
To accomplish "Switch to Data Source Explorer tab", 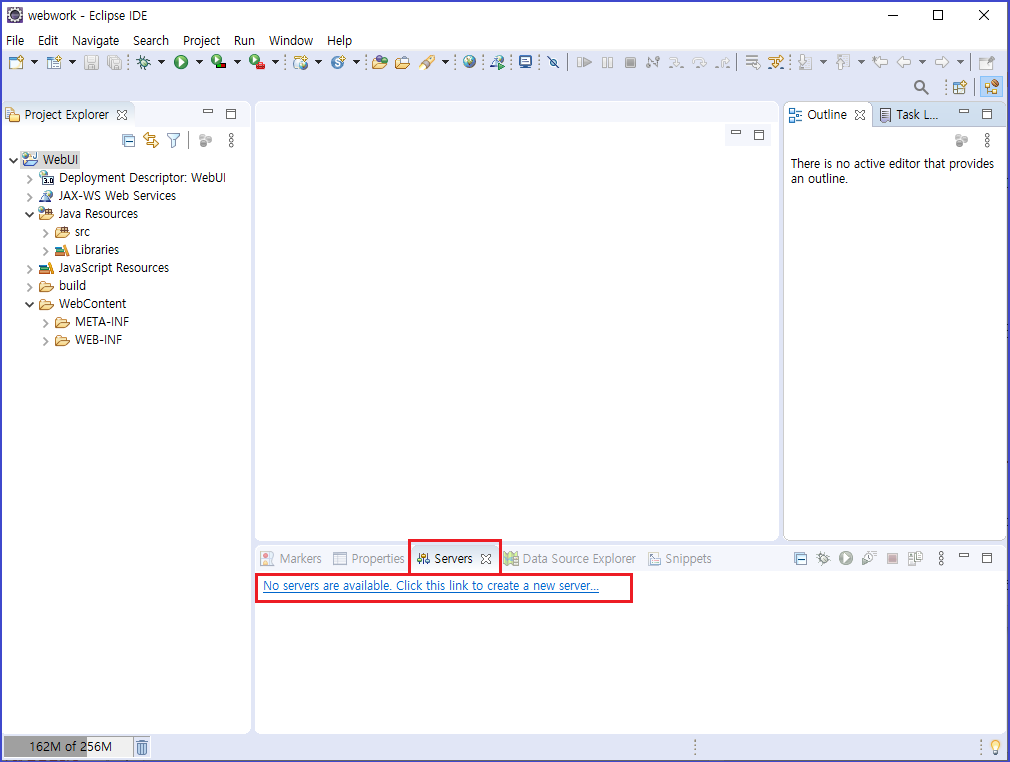I will click(x=569, y=558).
